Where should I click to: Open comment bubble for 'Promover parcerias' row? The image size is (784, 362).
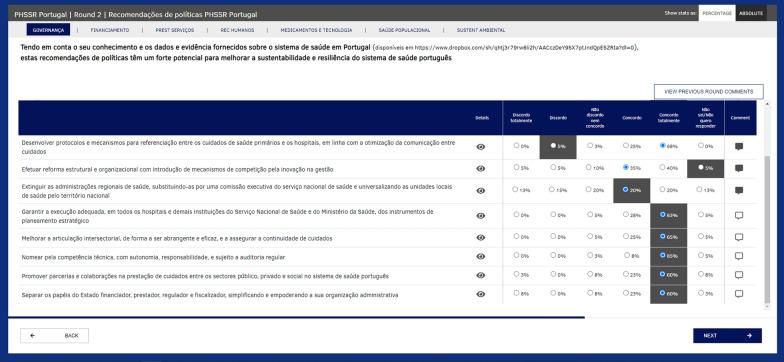pyautogui.click(x=739, y=275)
